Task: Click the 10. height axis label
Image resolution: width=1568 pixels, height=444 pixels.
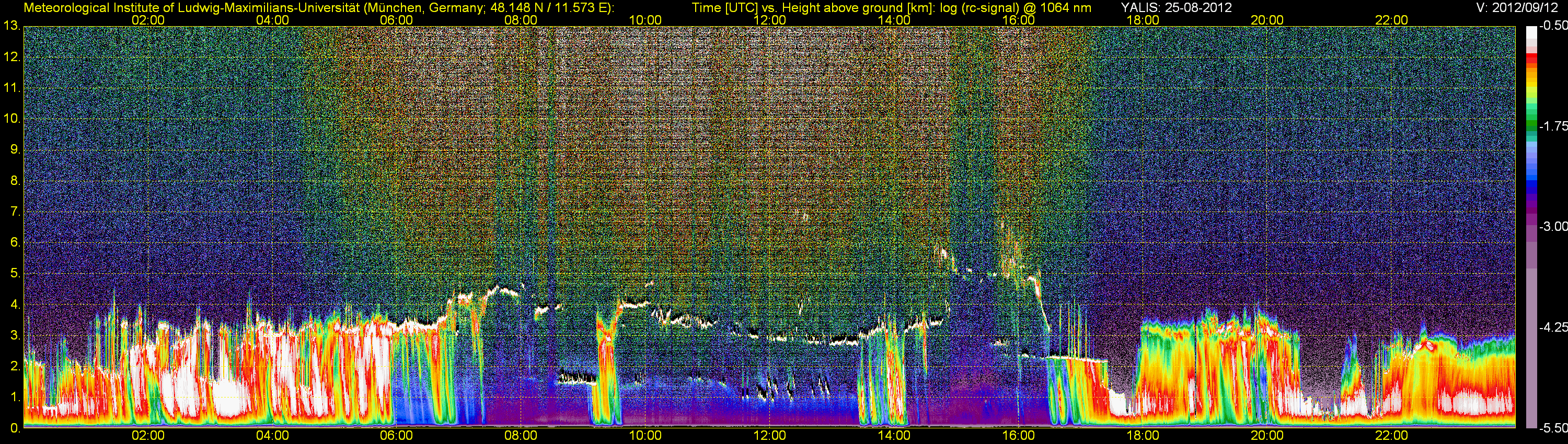Action: tap(11, 119)
